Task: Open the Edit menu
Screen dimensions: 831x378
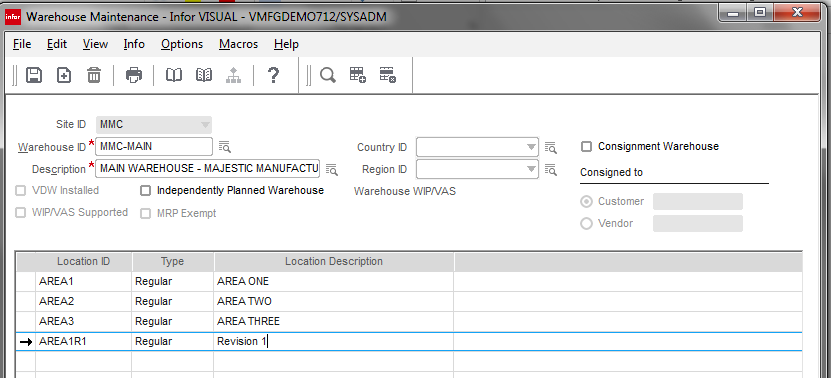Action: [x=57, y=44]
